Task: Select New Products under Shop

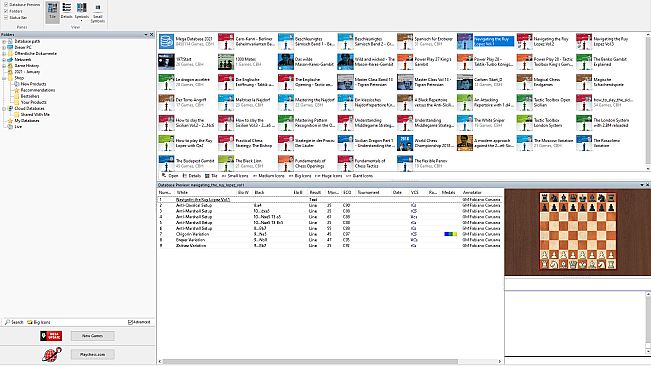Action: (x=33, y=84)
